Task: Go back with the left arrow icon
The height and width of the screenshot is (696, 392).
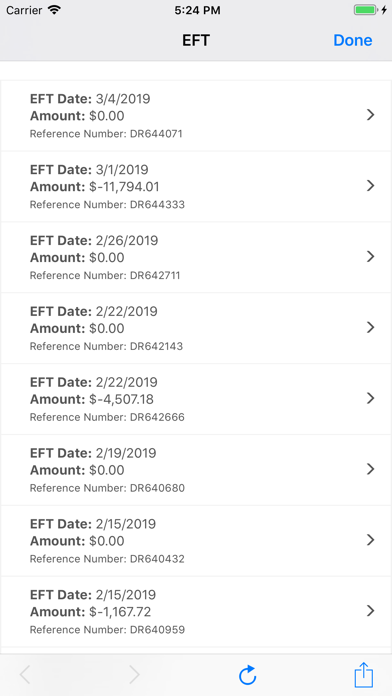Action: [x=25, y=675]
